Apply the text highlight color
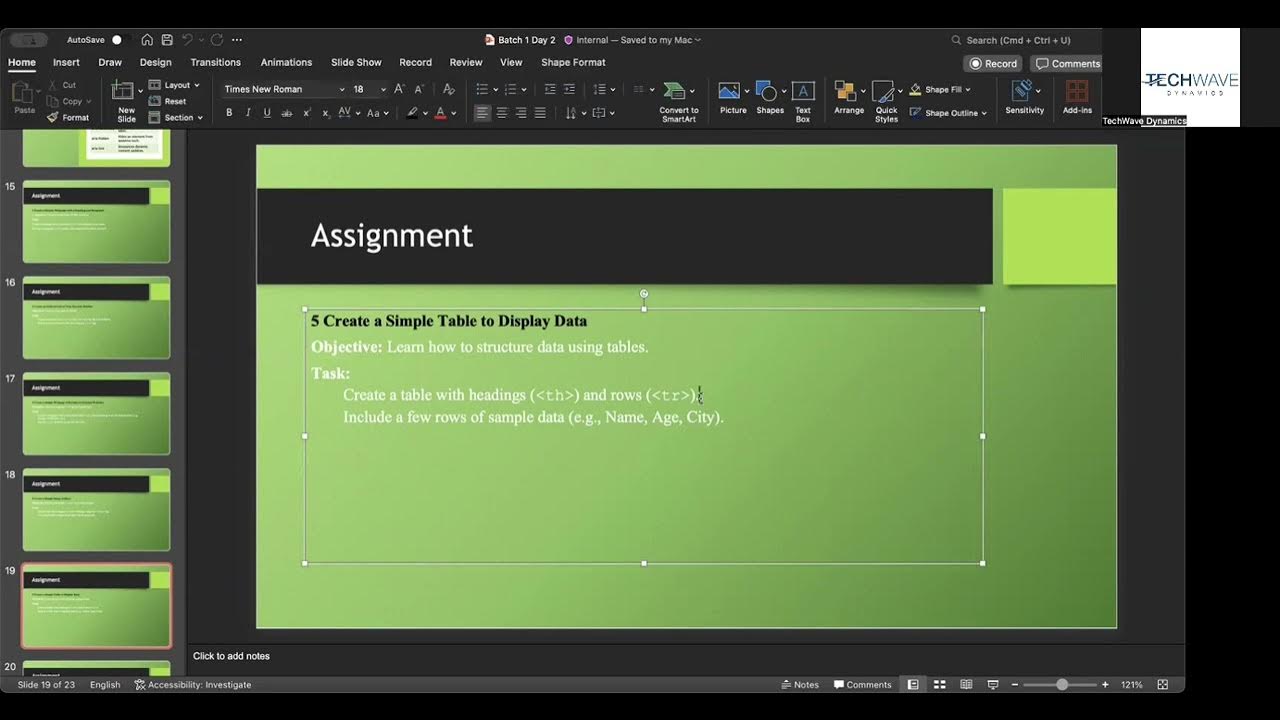This screenshot has width=1280, height=720. (x=413, y=113)
